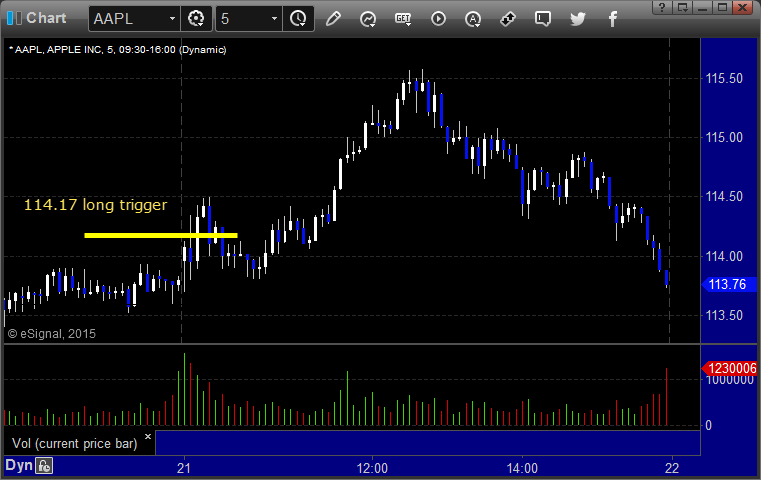
Task: Click the circular play replay button
Action: coord(438,19)
